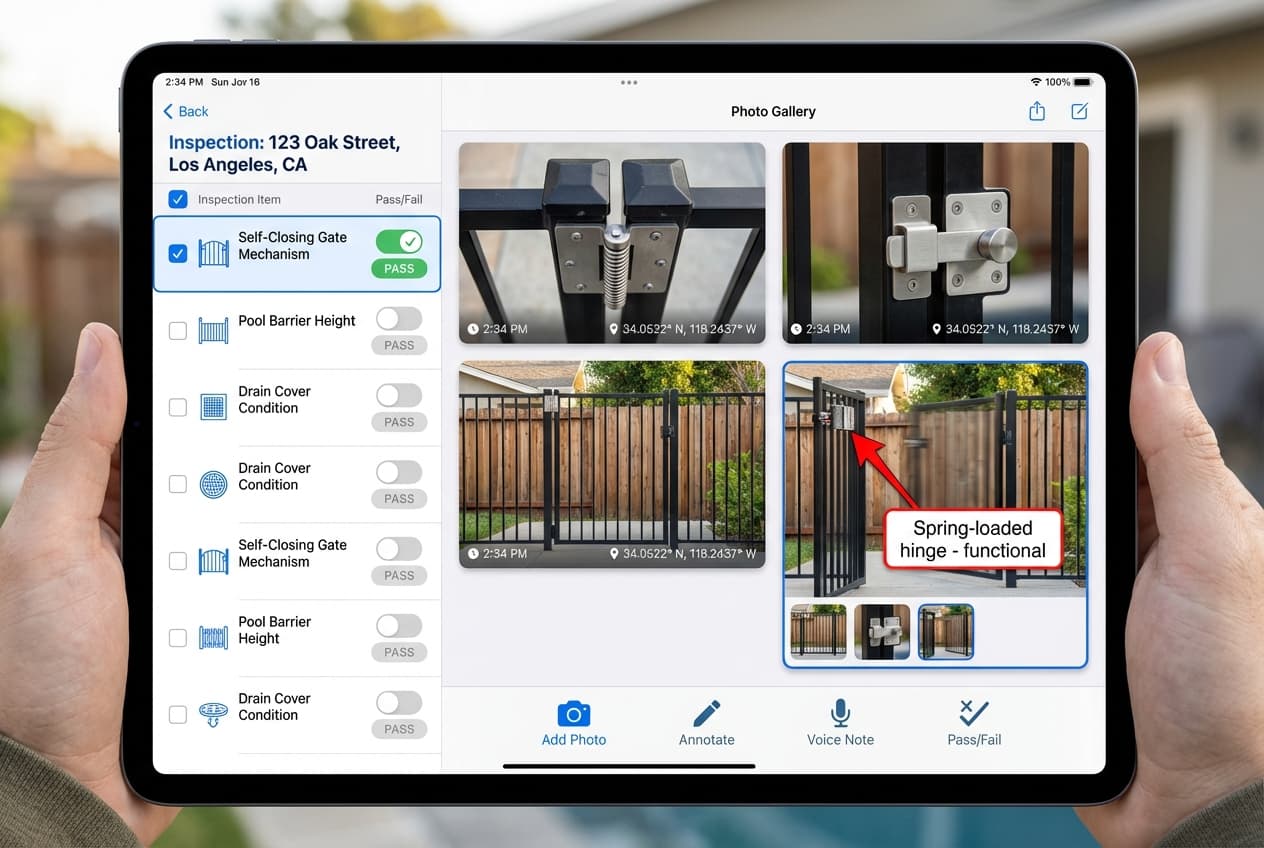The width and height of the screenshot is (1264, 848).
Task: Select the first mini thumbnail below the annotated photo
Action: 818,631
